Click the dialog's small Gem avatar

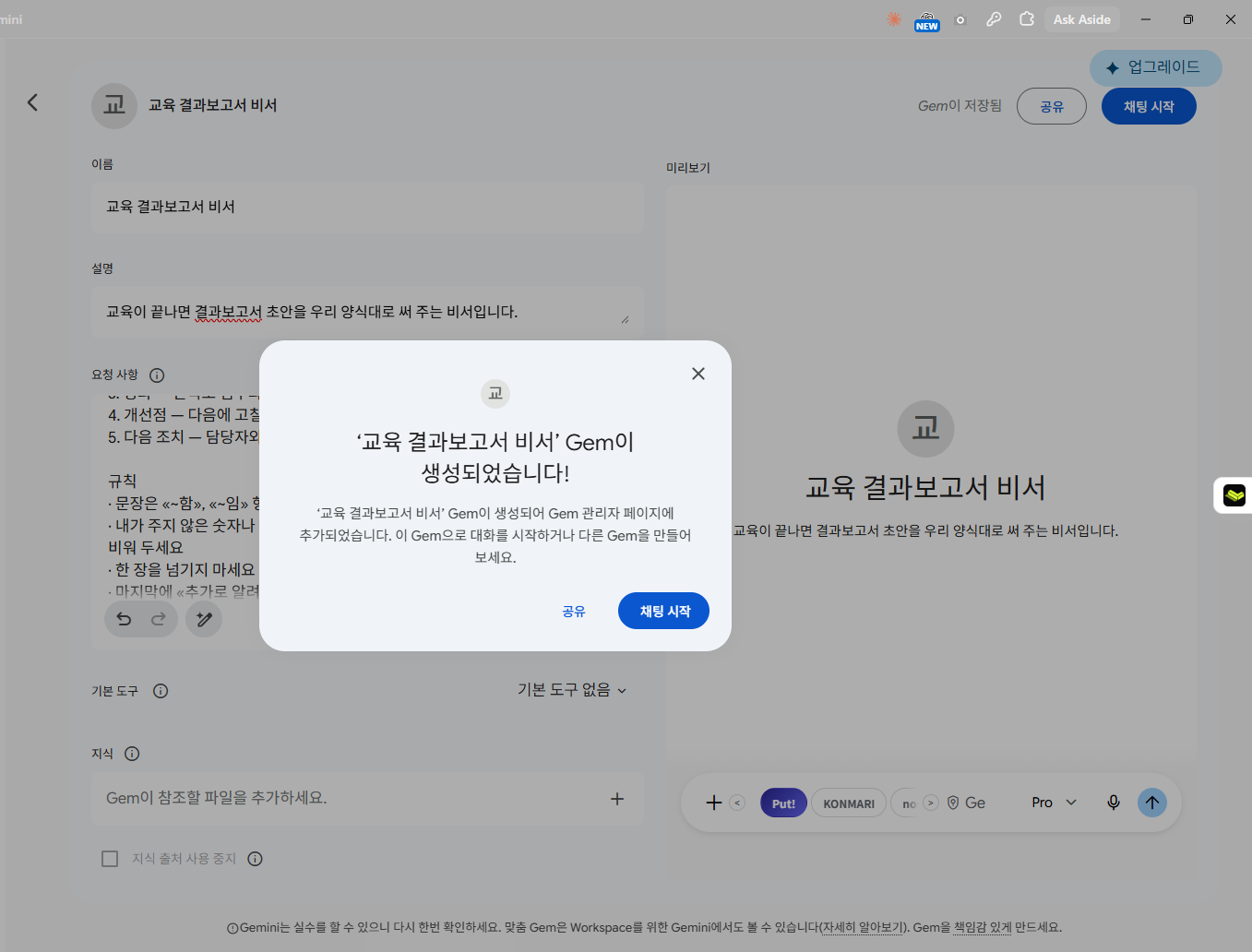click(495, 394)
